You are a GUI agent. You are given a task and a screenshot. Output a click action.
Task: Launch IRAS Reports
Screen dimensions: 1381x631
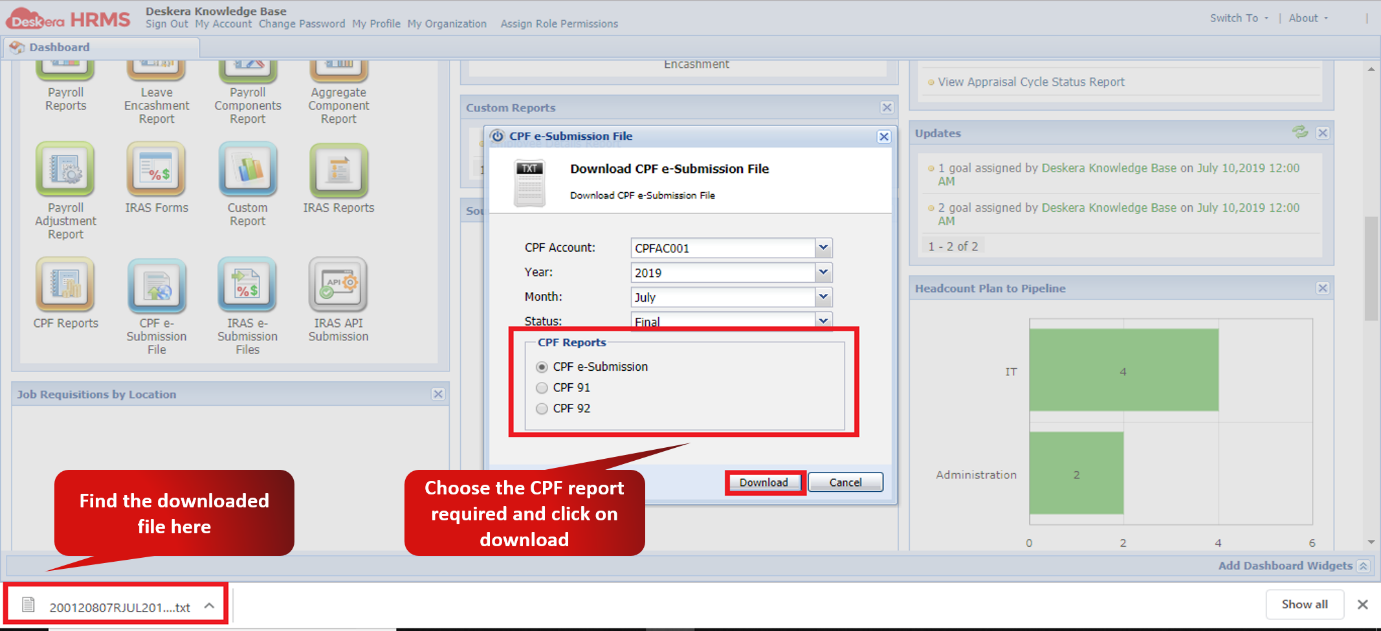coord(338,170)
